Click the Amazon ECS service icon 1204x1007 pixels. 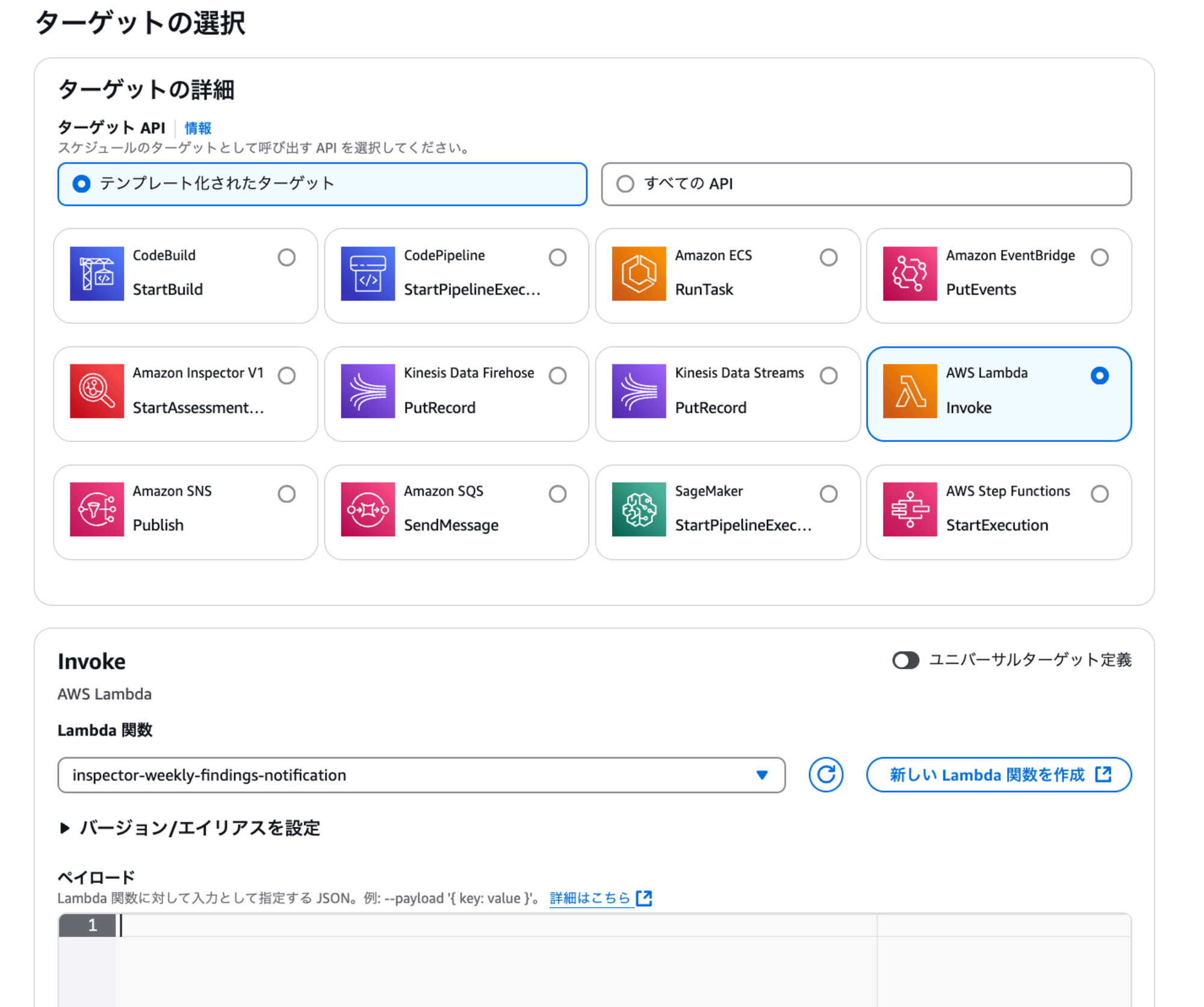point(639,273)
